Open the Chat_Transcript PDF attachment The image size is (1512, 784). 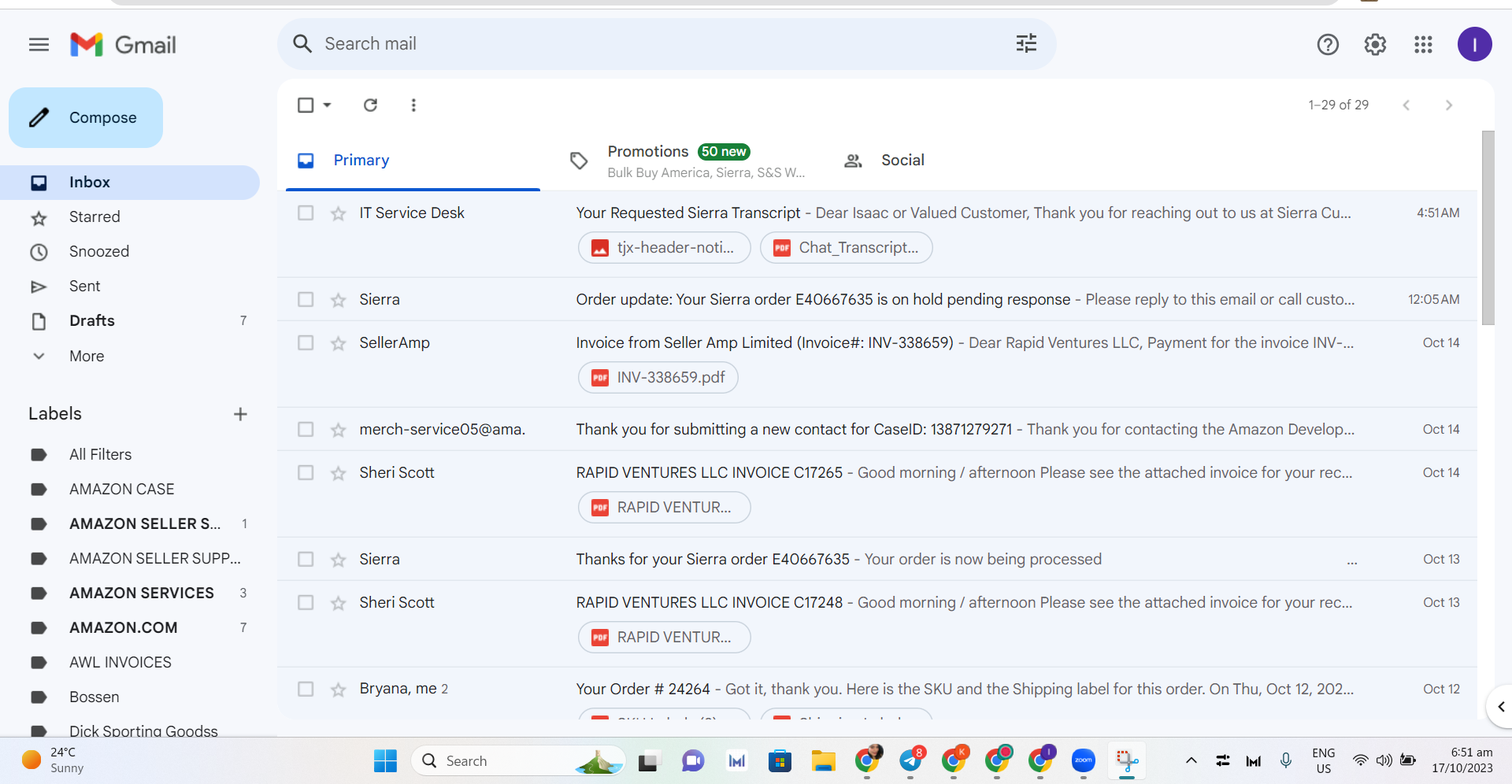[x=847, y=248]
